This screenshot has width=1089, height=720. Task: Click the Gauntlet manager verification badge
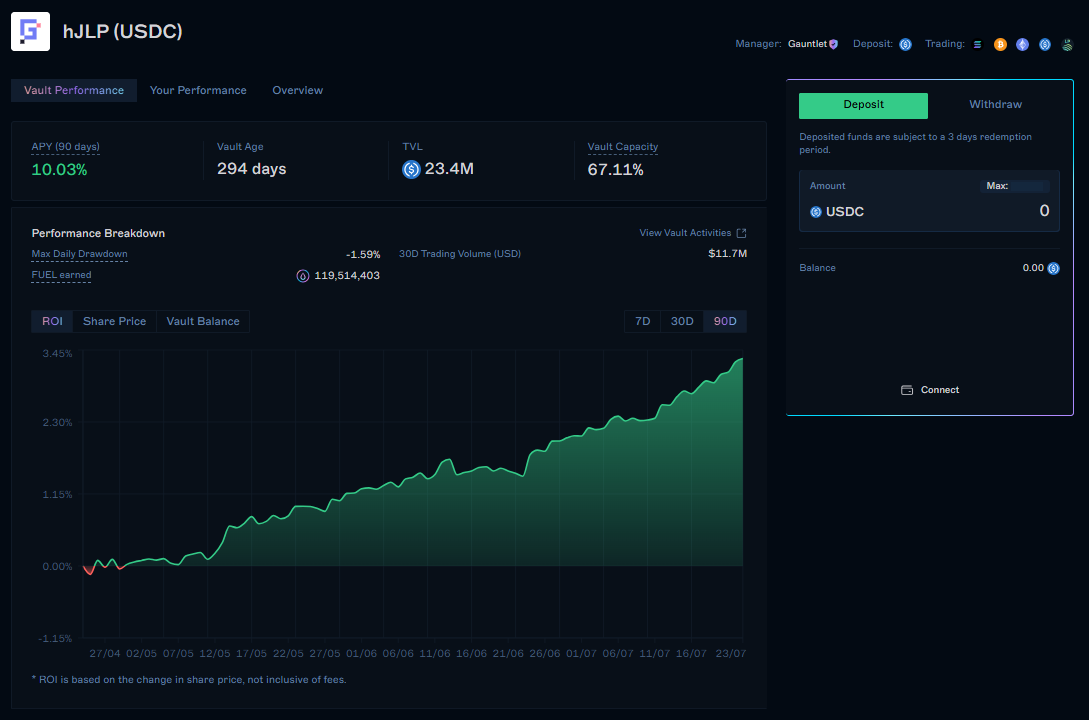click(x=833, y=44)
